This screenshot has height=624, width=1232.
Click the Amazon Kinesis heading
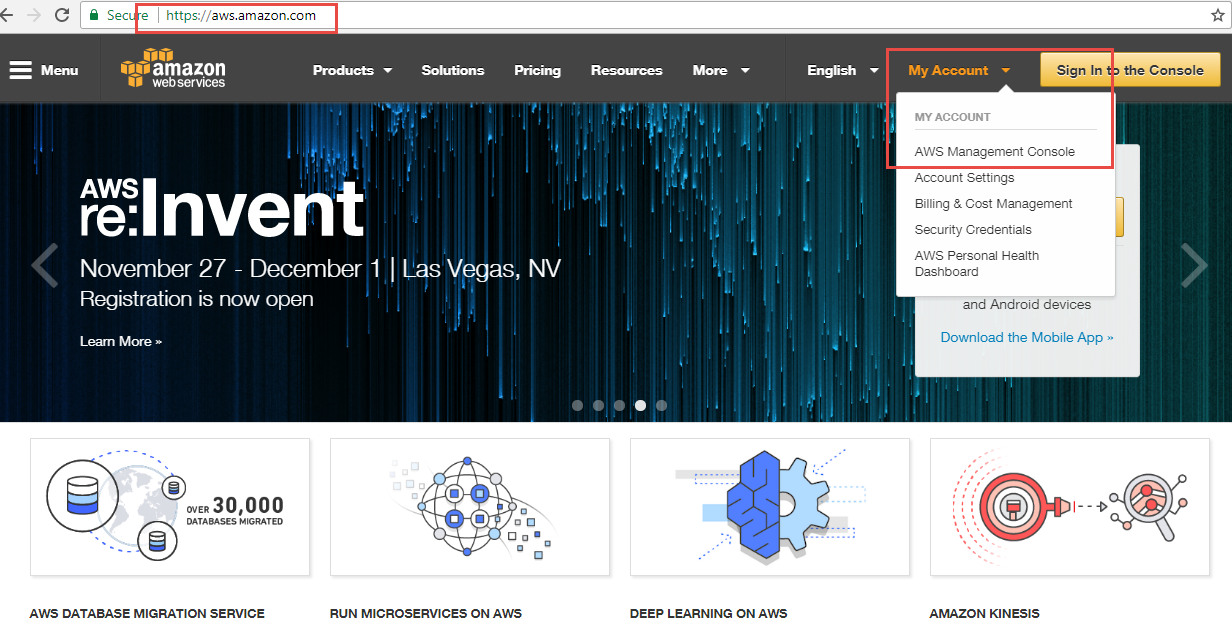point(985,613)
